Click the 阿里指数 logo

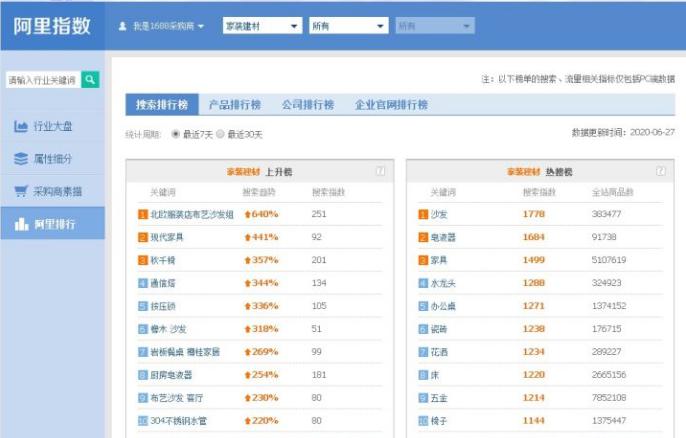click(52, 26)
